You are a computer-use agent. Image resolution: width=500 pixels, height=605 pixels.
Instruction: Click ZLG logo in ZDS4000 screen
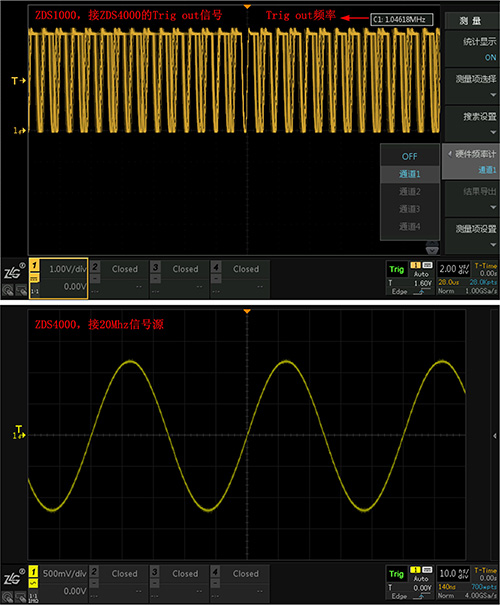pos(14,577)
